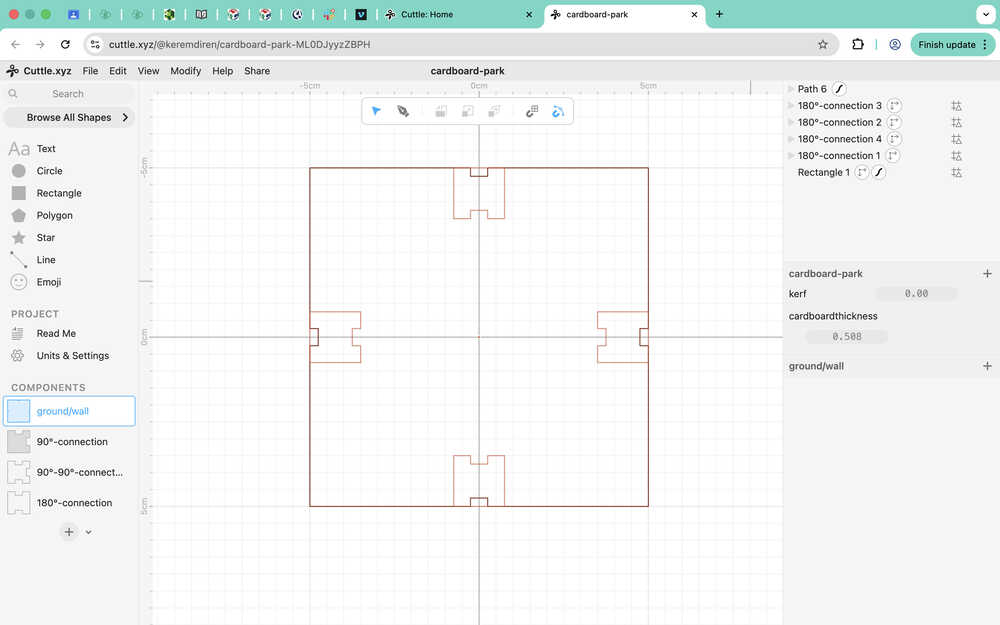
Task: Add parameter to cardboard-park project
Action: [987, 274]
